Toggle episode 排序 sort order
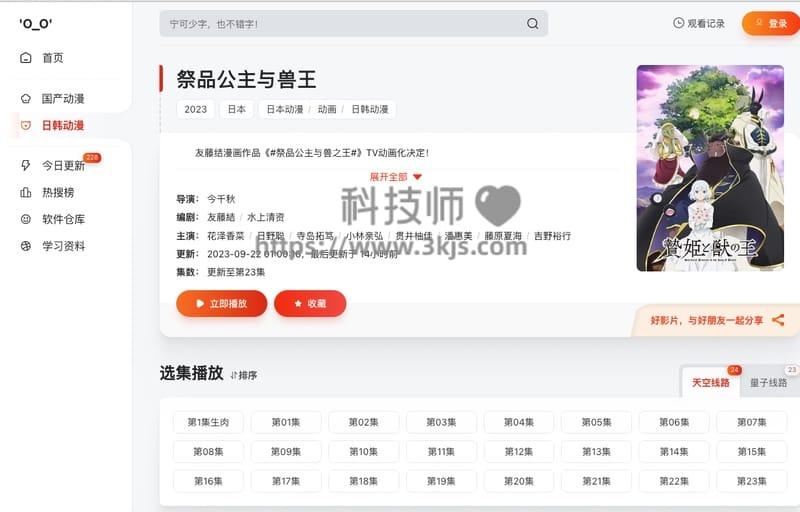This screenshot has height=512, width=800. (243, 375)
